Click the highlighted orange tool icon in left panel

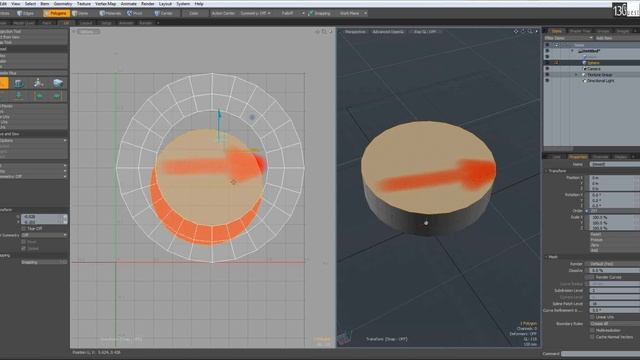4,83
